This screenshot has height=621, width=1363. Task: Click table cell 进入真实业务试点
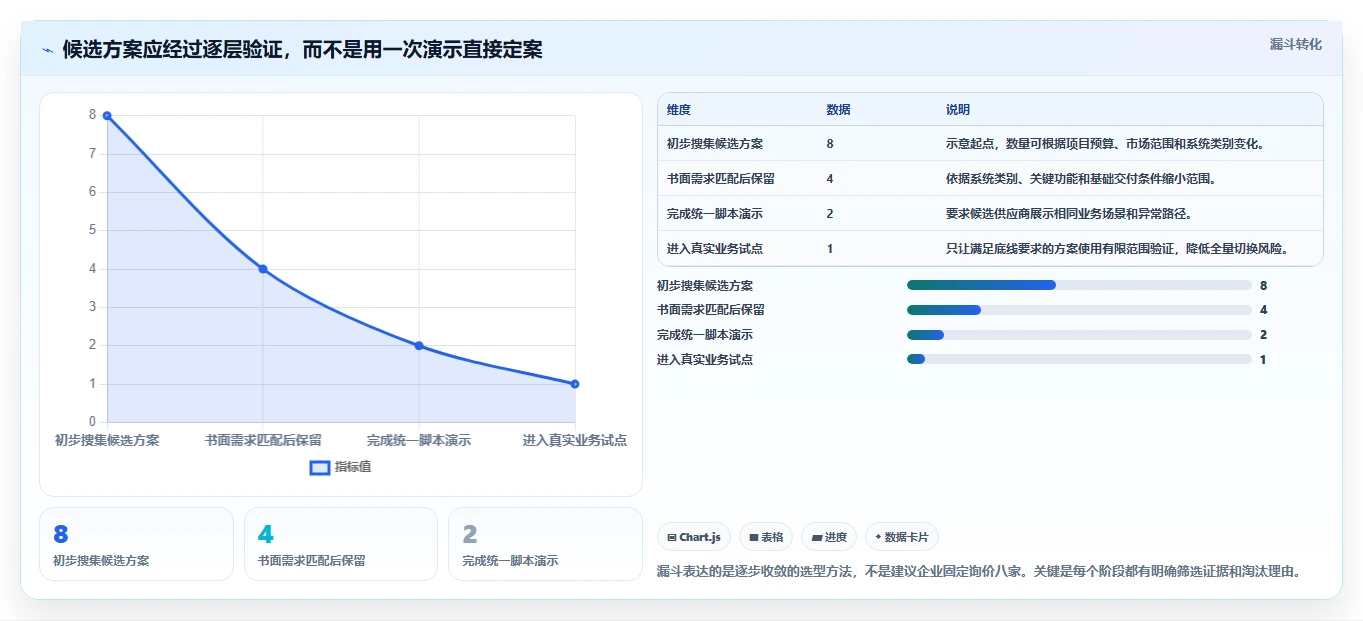pos(715,249)
